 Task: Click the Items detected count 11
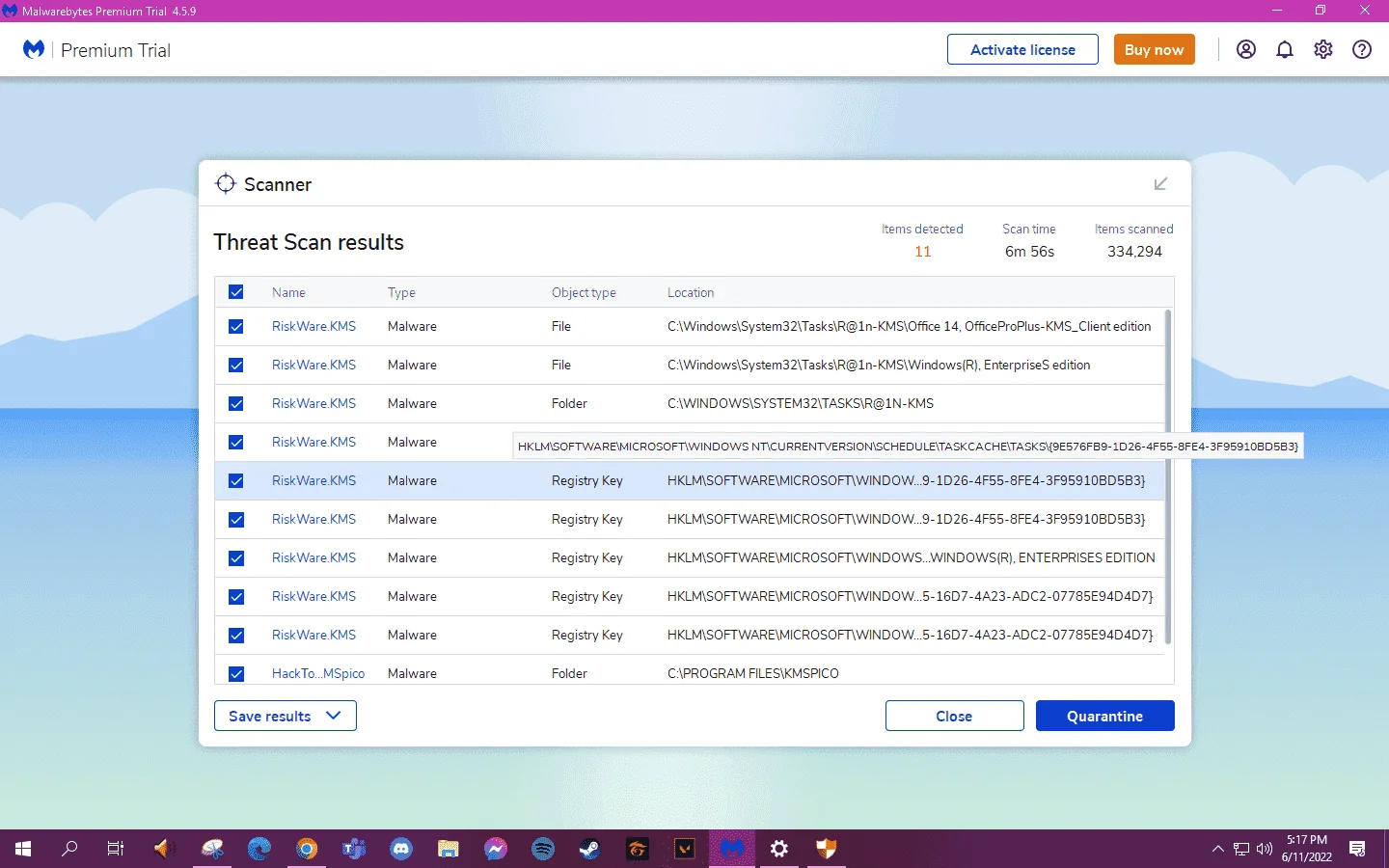pyautogui.click(x=923, y=252)
